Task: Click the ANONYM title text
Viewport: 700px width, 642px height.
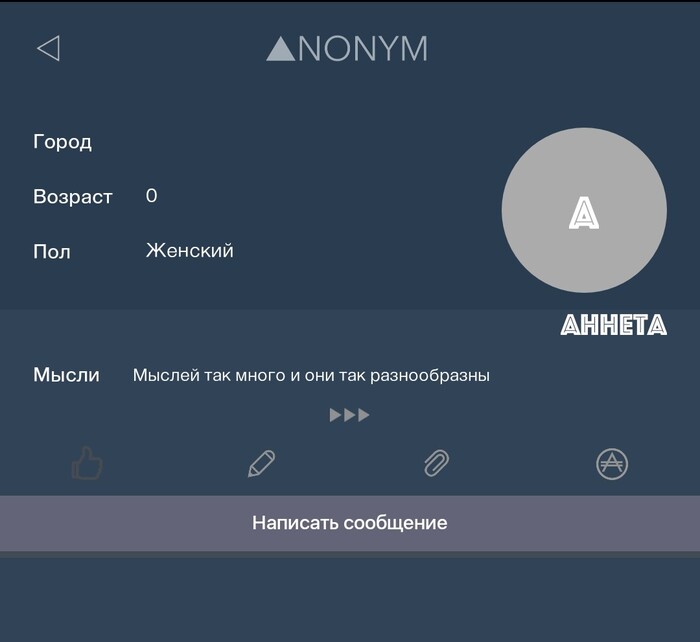Action: tap(347, 49)
